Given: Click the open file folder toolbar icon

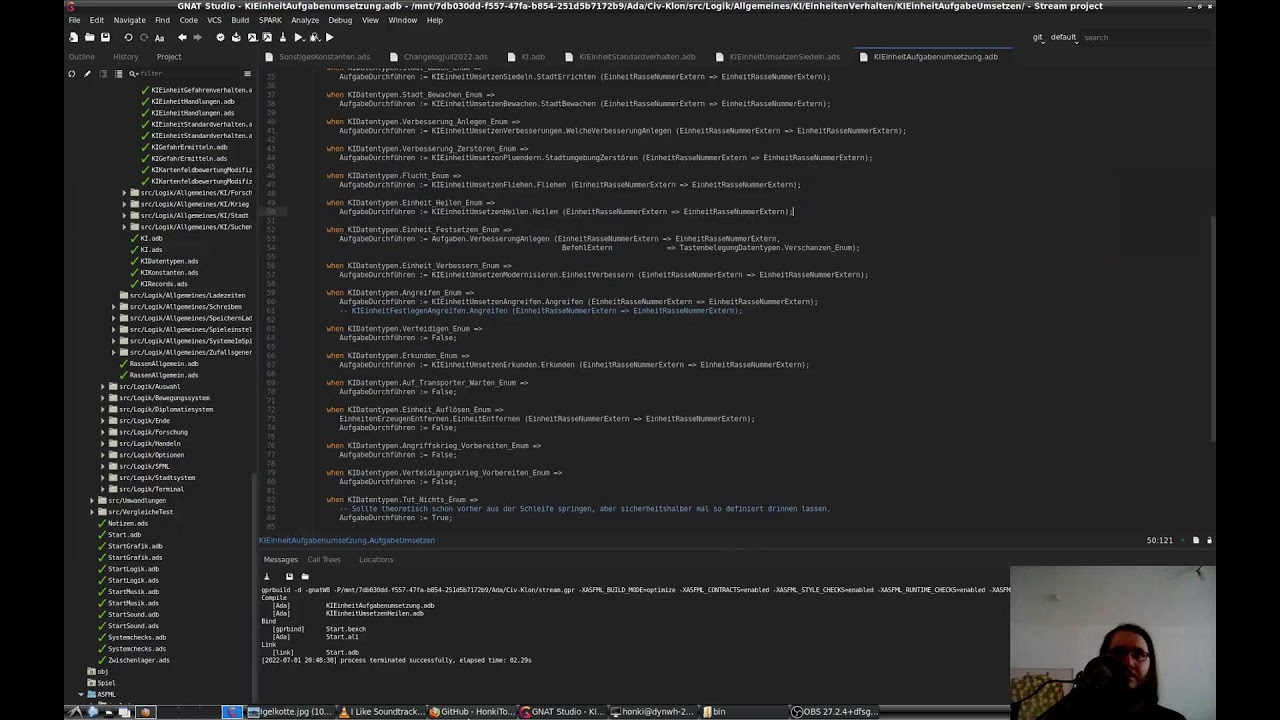Looking at the screenshot, I should 89,37.
